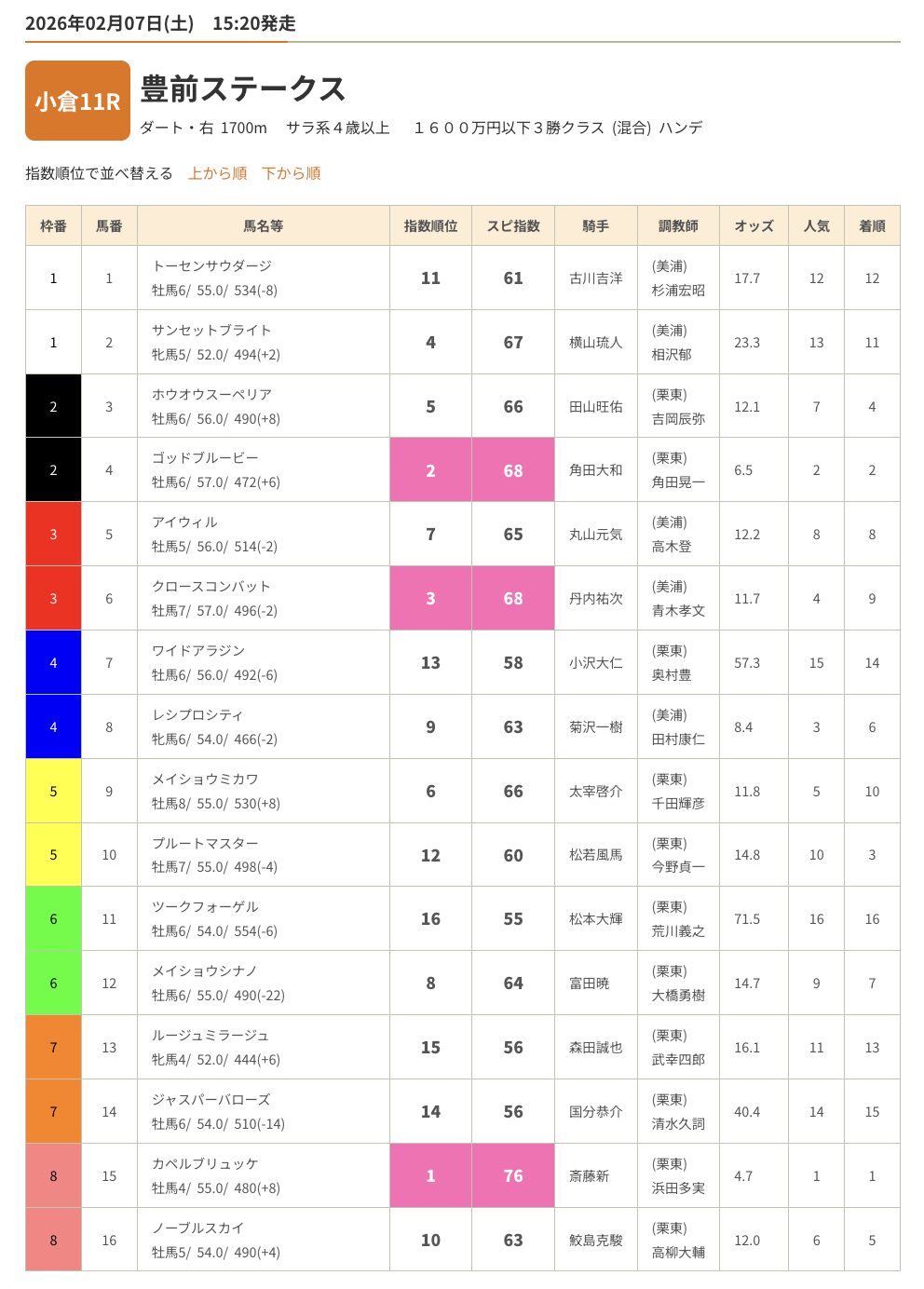Click the 人気 column header
The width and height of the screenshot is (924, 1289).
pyautogui.click(x=816, y=225)
